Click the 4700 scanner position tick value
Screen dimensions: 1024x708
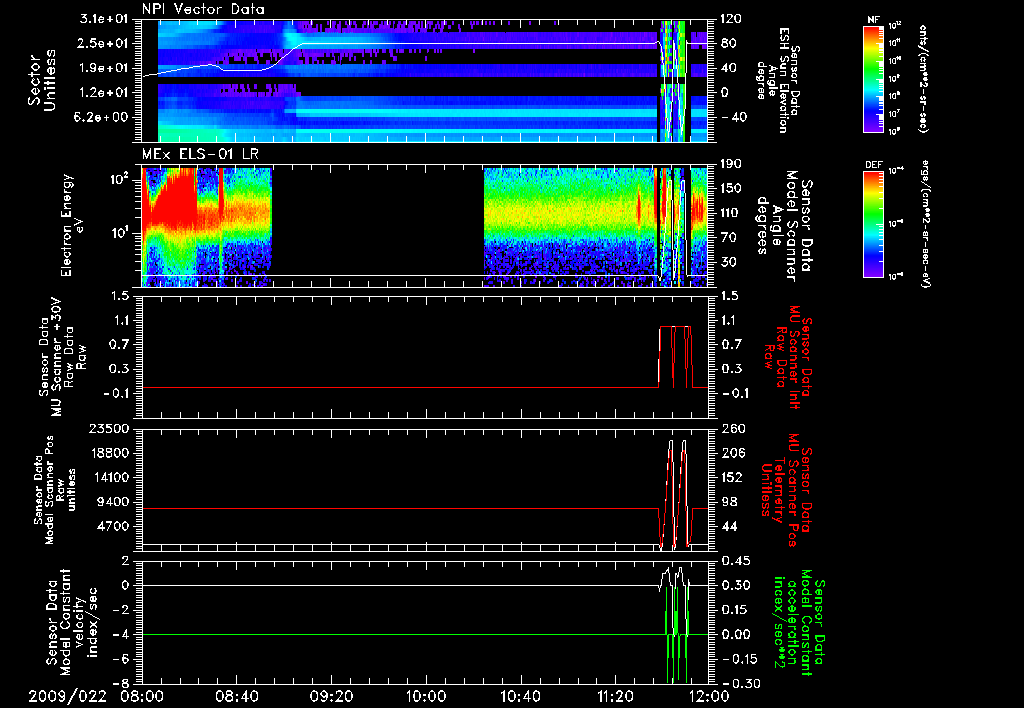113,526
